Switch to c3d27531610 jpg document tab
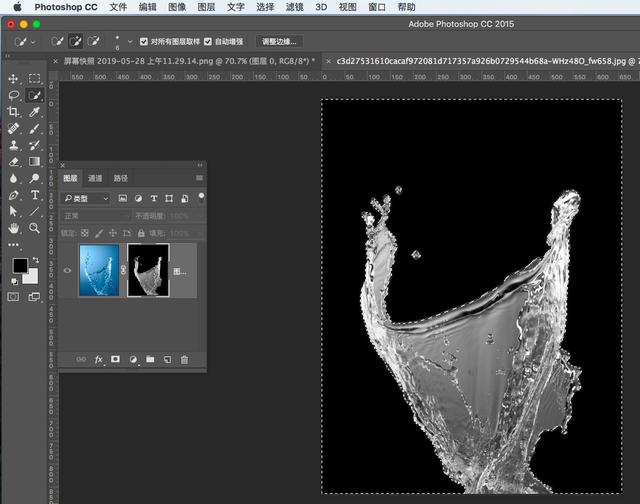 (482, 61)
